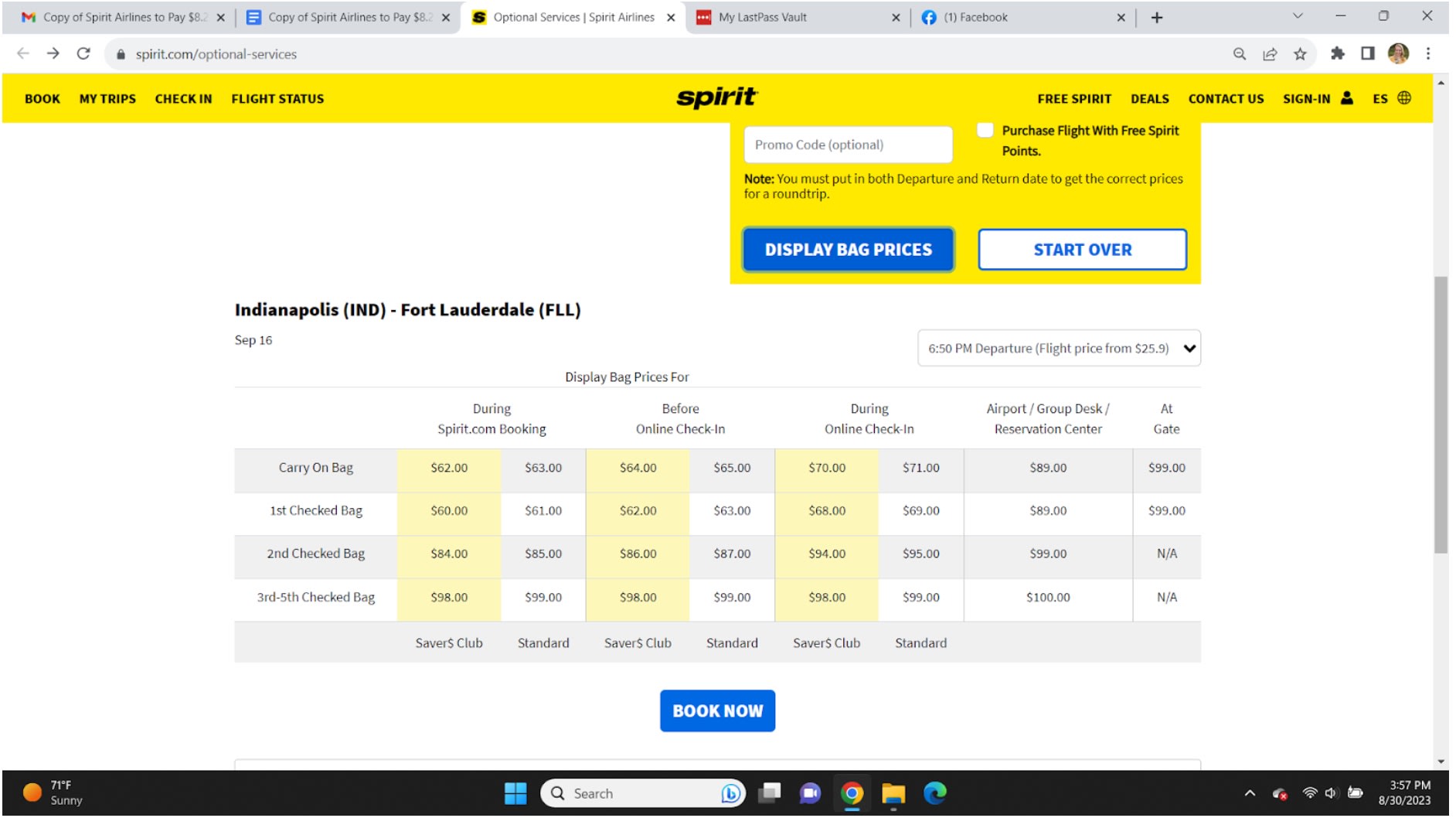Open the BOOK menu in Spirit header
The height and width of the screenshot is (818, 1456).
(43, 99)
